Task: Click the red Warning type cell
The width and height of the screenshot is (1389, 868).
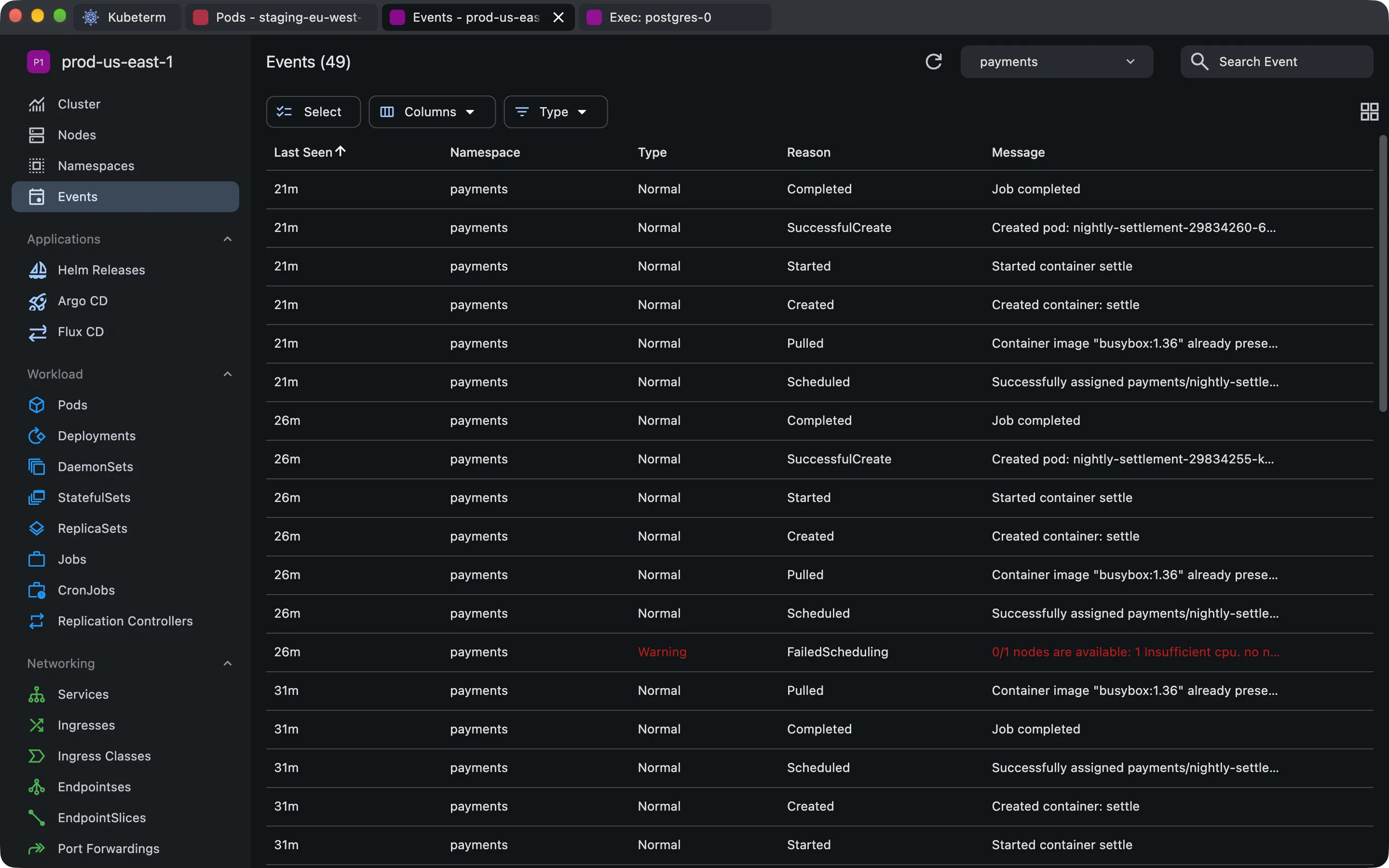Action: click(662, 651)
